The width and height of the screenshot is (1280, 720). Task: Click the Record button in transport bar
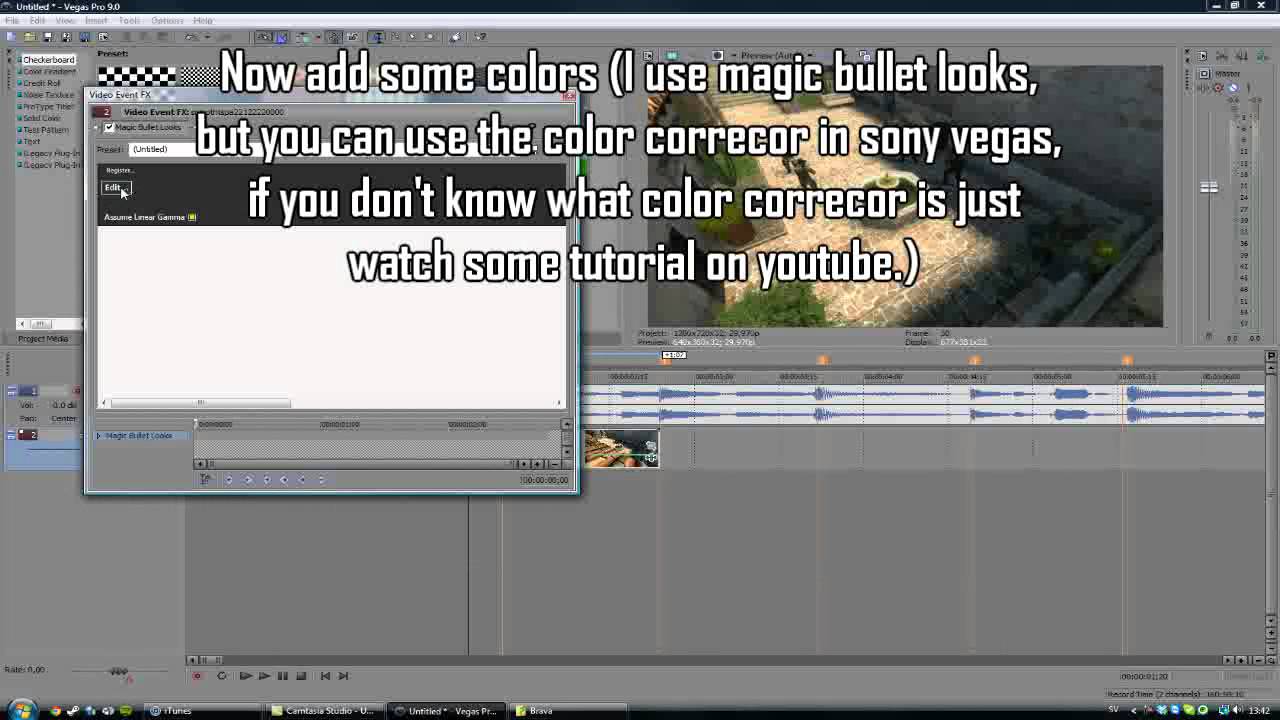197,676
